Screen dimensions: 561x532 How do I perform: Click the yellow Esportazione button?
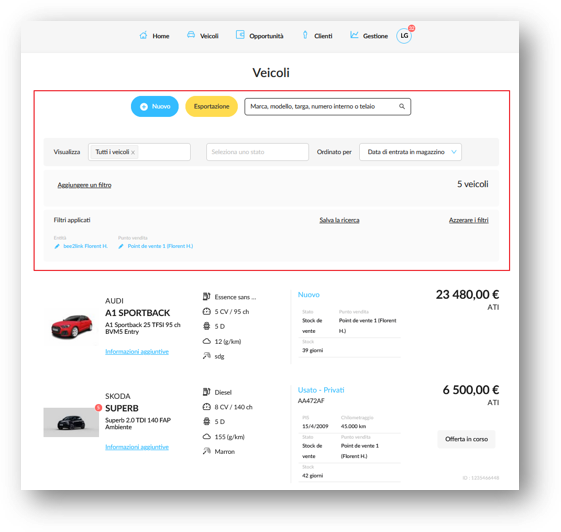point(211,106)
